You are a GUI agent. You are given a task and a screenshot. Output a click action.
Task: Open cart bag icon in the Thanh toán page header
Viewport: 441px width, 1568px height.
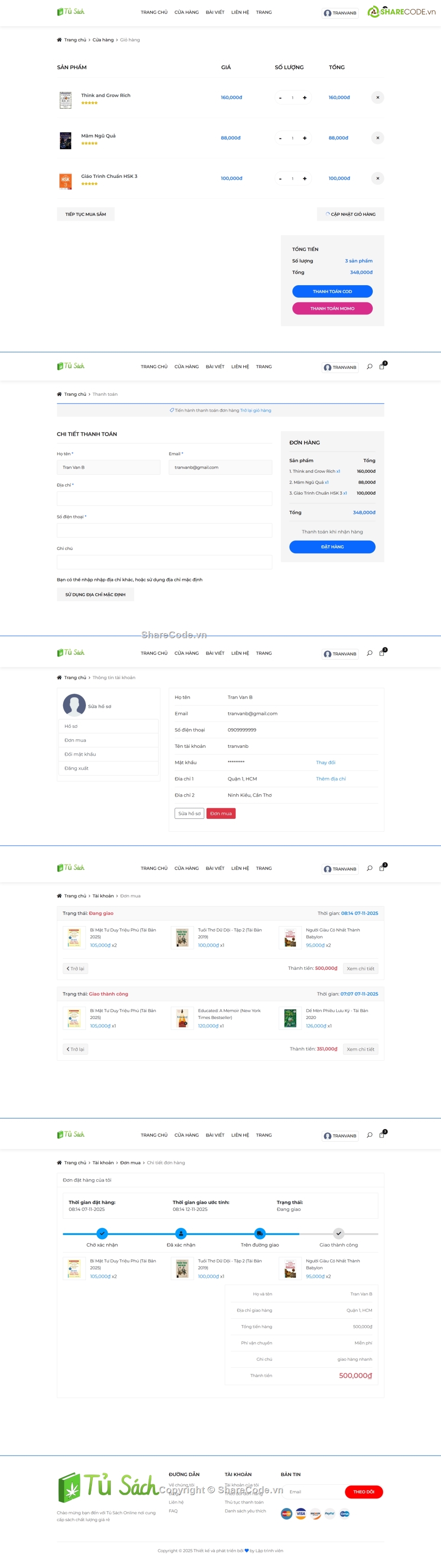[382, 366]
